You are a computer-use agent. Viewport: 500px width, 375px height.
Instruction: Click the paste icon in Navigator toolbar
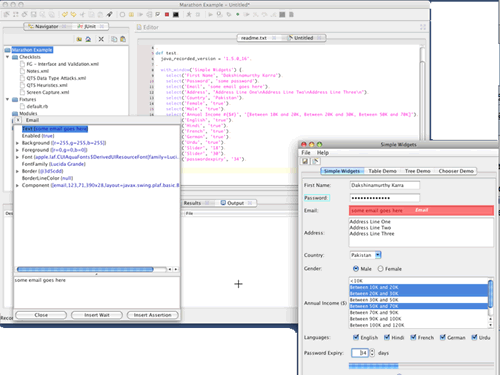tap(123, 39)
